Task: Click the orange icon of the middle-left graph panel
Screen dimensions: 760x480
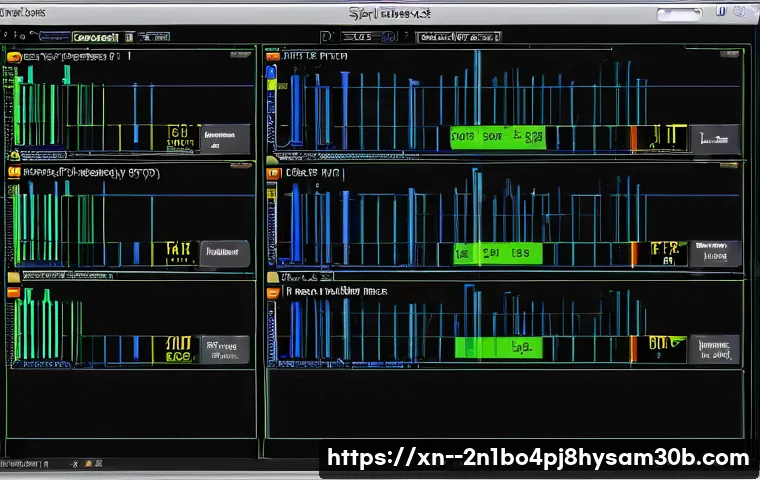Action: coord(13,172)
